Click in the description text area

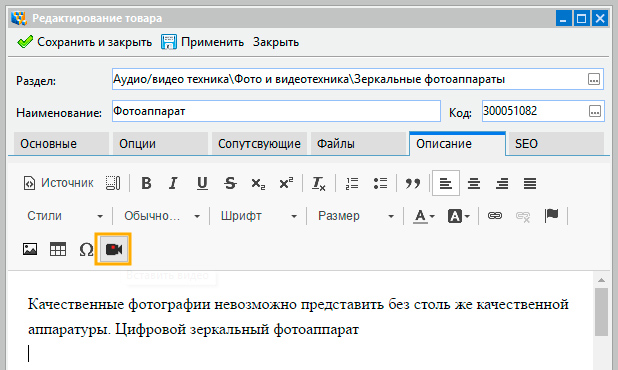coord(300,320)
